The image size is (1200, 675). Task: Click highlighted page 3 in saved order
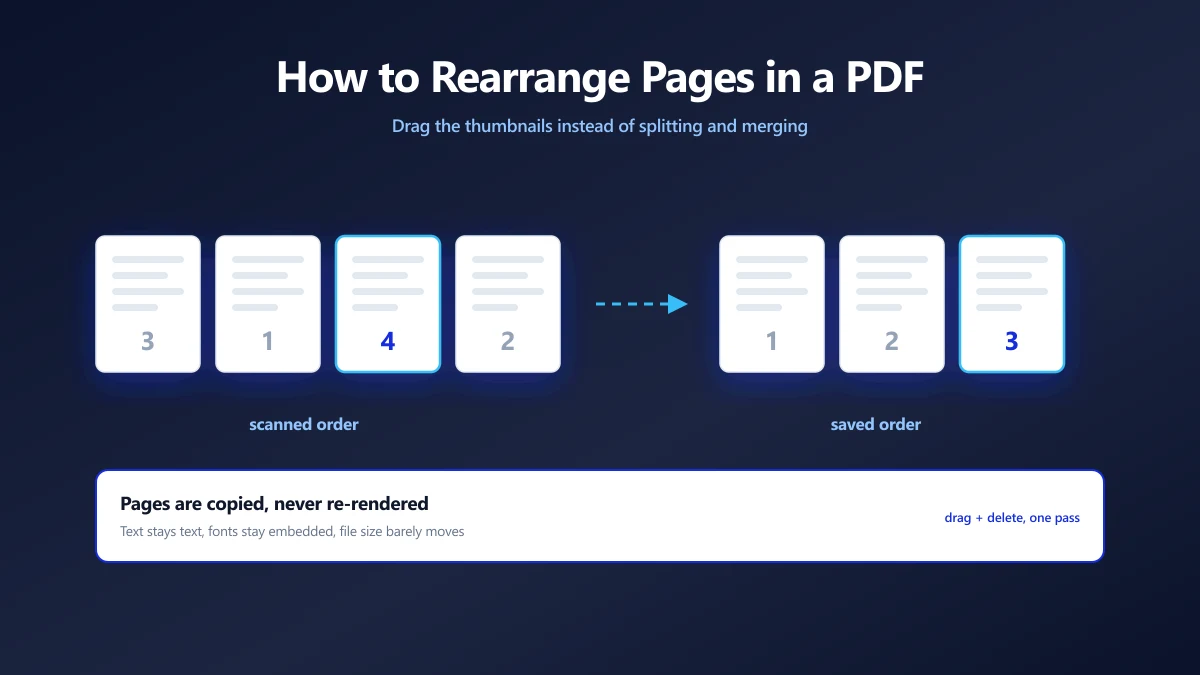point(1012,304)
